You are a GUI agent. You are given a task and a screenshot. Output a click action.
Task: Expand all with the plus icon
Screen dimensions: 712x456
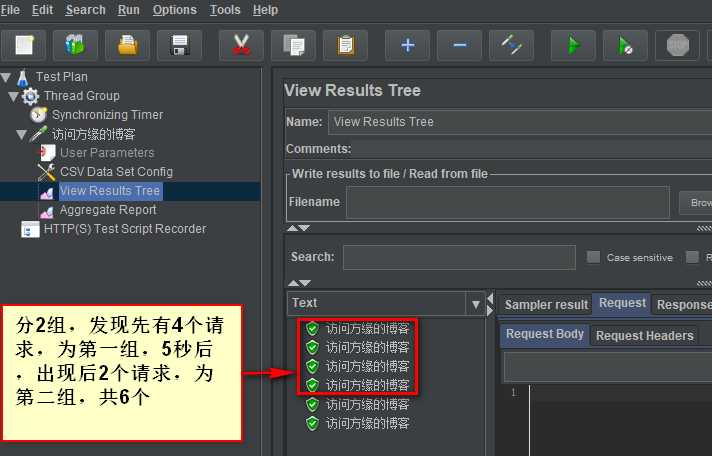[408, 45]
